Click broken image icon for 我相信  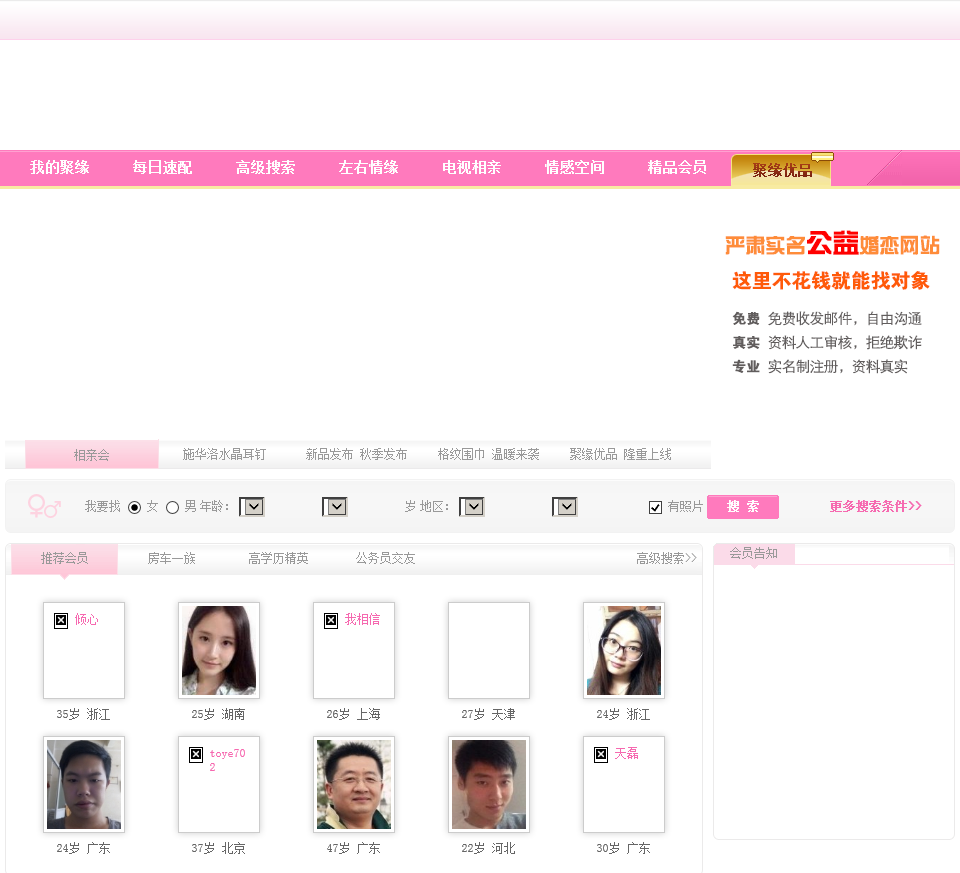tap(331, 621)
